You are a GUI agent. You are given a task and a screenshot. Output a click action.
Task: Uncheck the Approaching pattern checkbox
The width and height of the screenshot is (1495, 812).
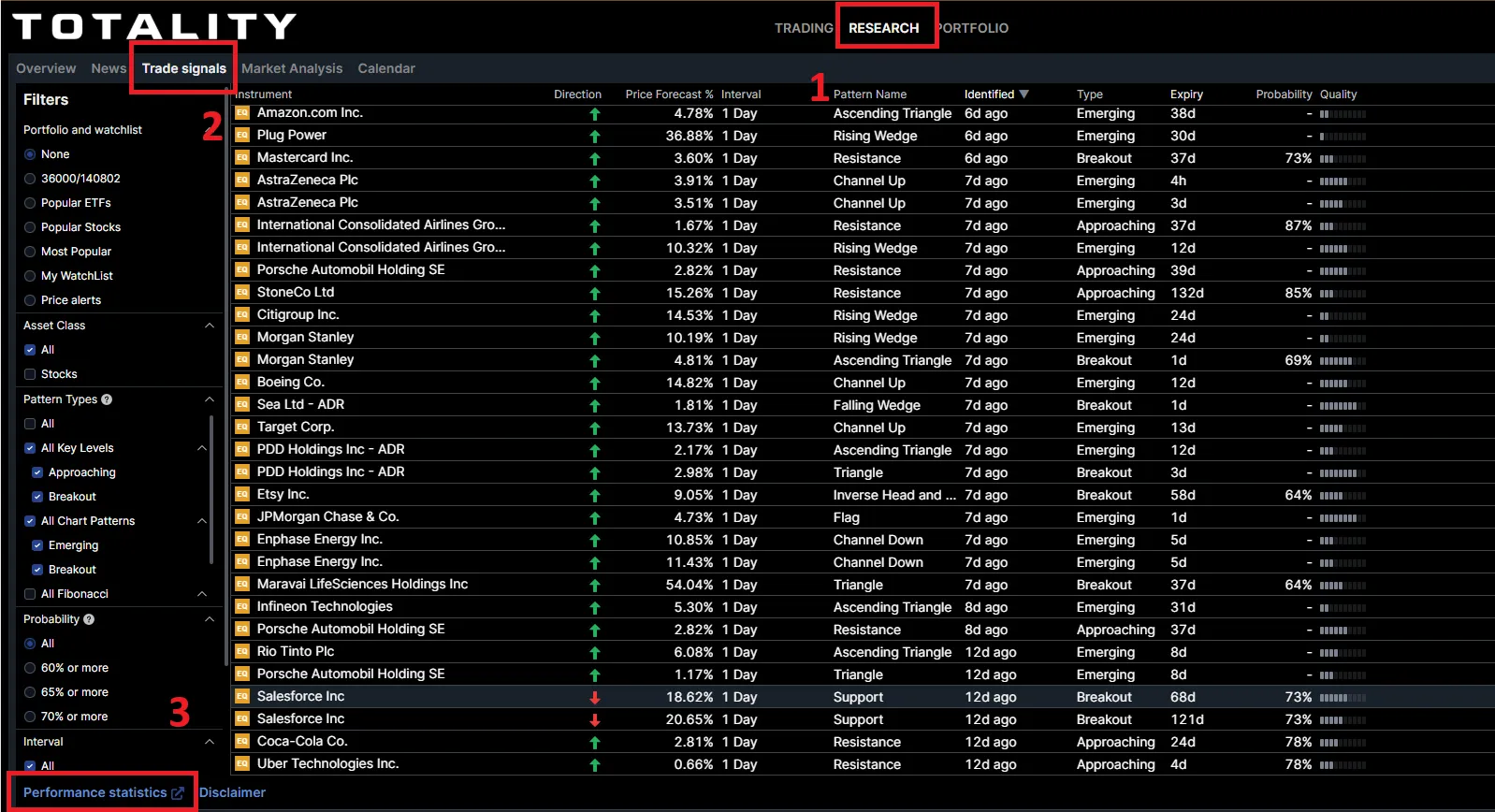tap(37, 472)
